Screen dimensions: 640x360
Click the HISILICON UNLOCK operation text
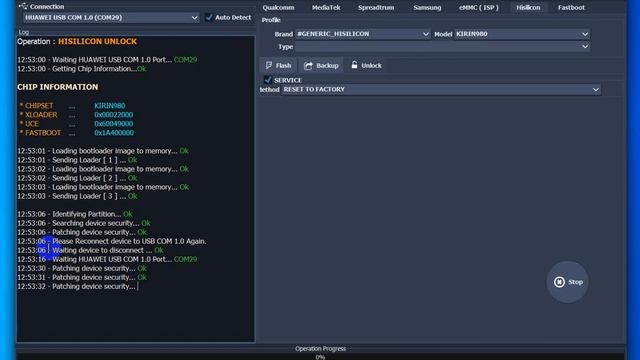click(x=97, y=42)
